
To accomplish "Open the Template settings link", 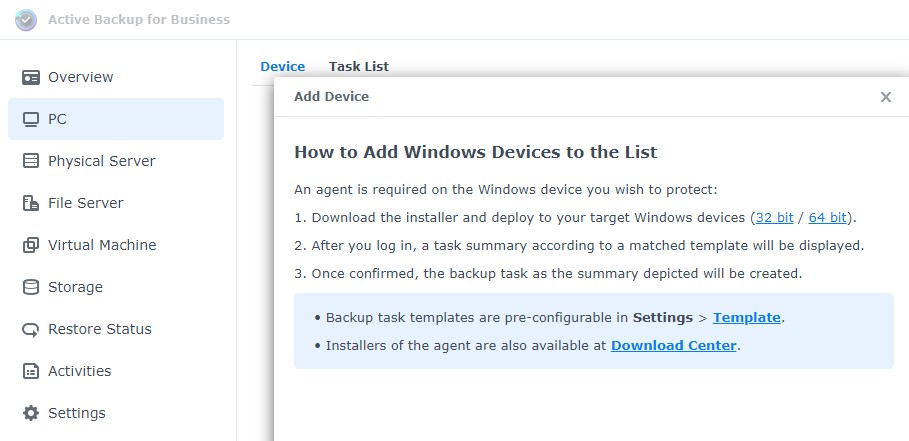I will [747, 318].
